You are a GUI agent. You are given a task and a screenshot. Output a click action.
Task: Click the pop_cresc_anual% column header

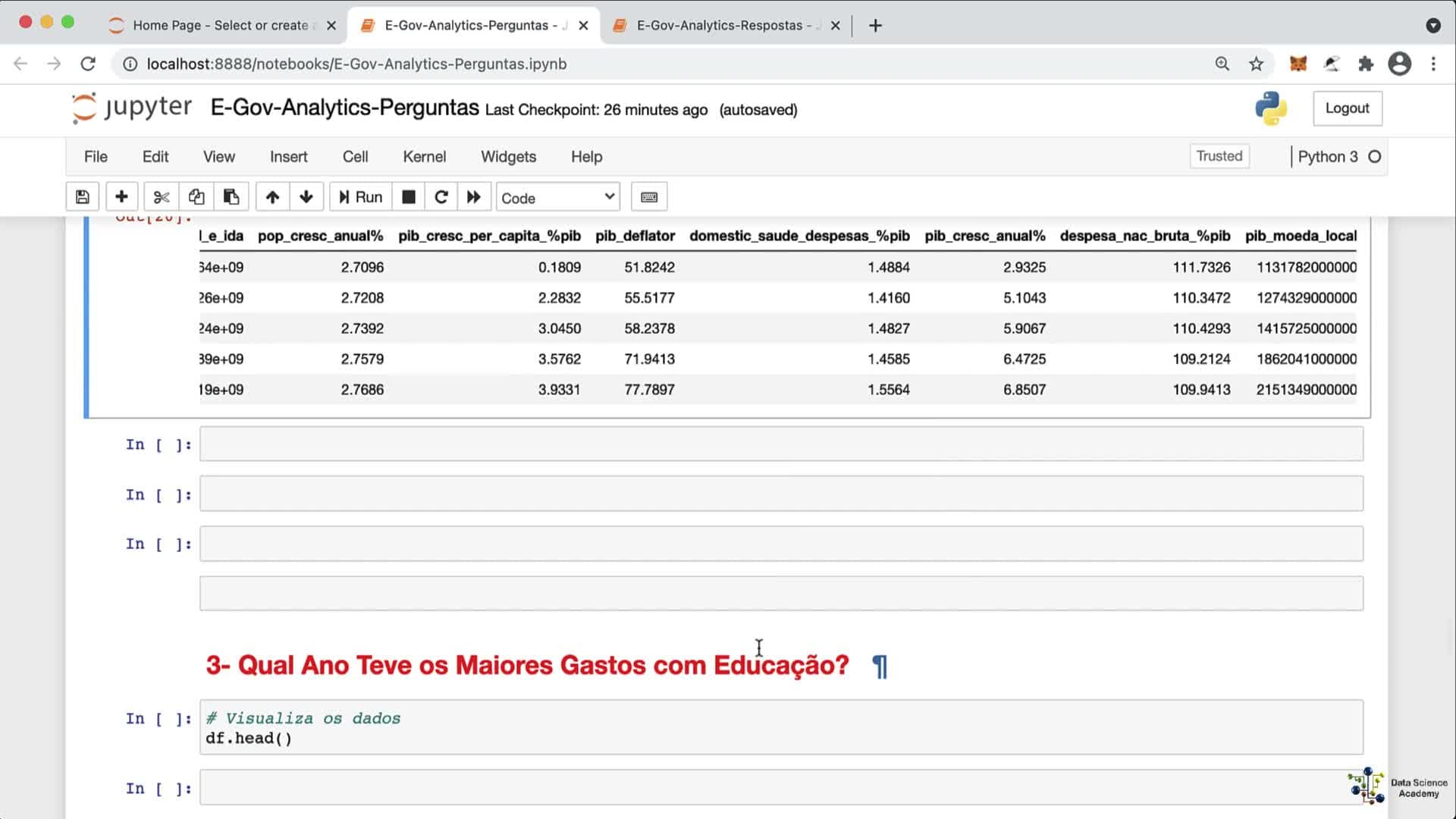[321, 236]
